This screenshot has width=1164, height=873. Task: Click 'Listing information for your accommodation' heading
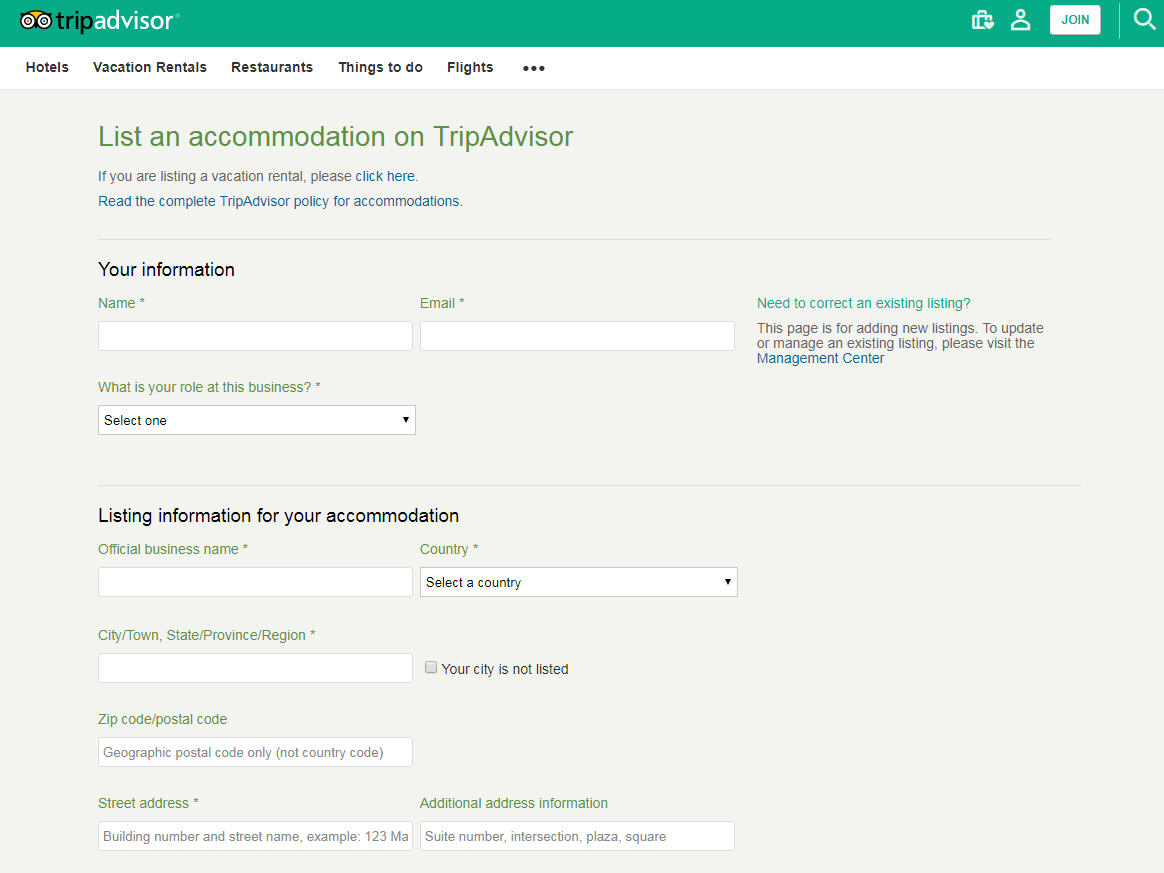click(x=278, y=516)
